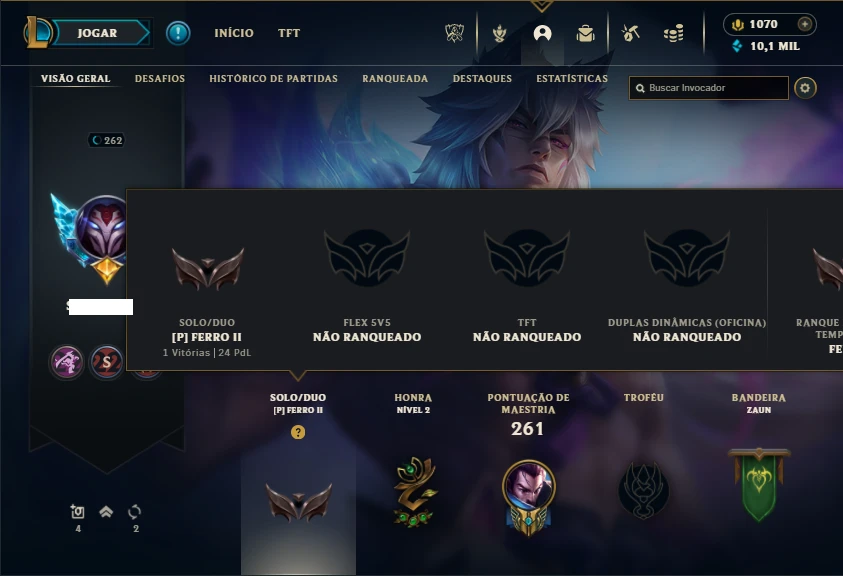Go to the RANQUEADA tab
The height and width of the screenshot is (576, 843).
coord(395,79)
